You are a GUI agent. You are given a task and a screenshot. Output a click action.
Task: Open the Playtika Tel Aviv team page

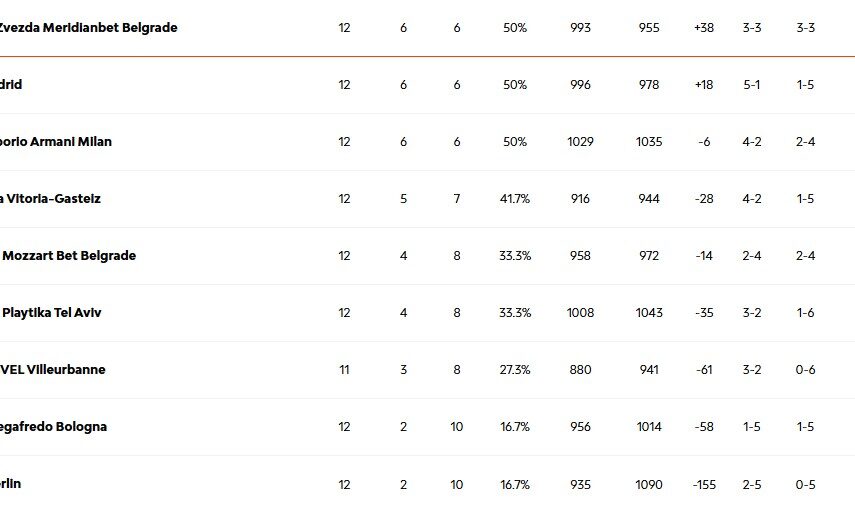tap(52, 313)
